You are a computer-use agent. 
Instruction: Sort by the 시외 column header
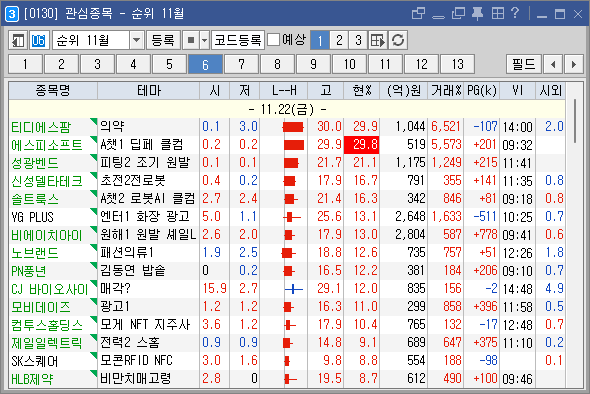(x=550, y=91)
